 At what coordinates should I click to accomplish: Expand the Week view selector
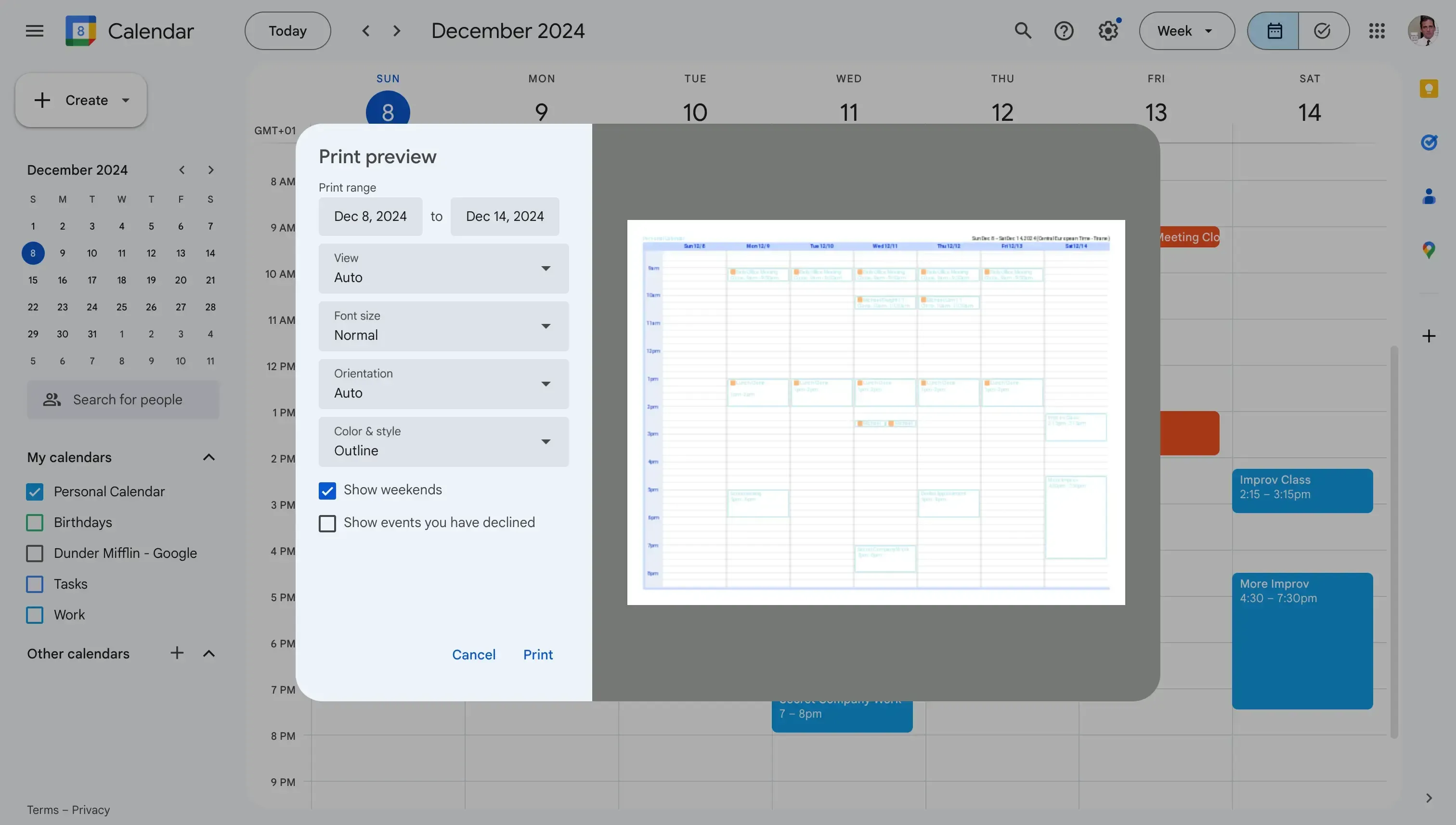click(1186, 31)
